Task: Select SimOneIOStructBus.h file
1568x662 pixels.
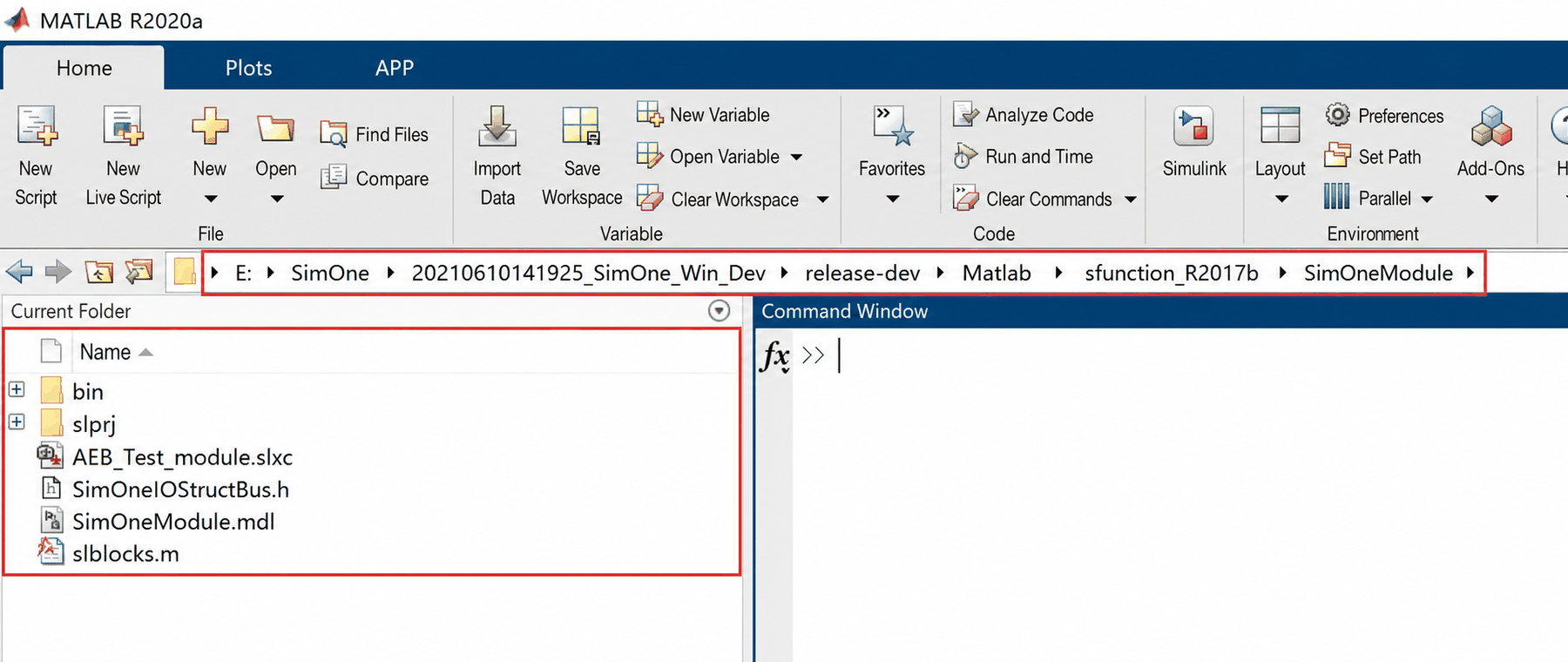Action: click(180, 489)
